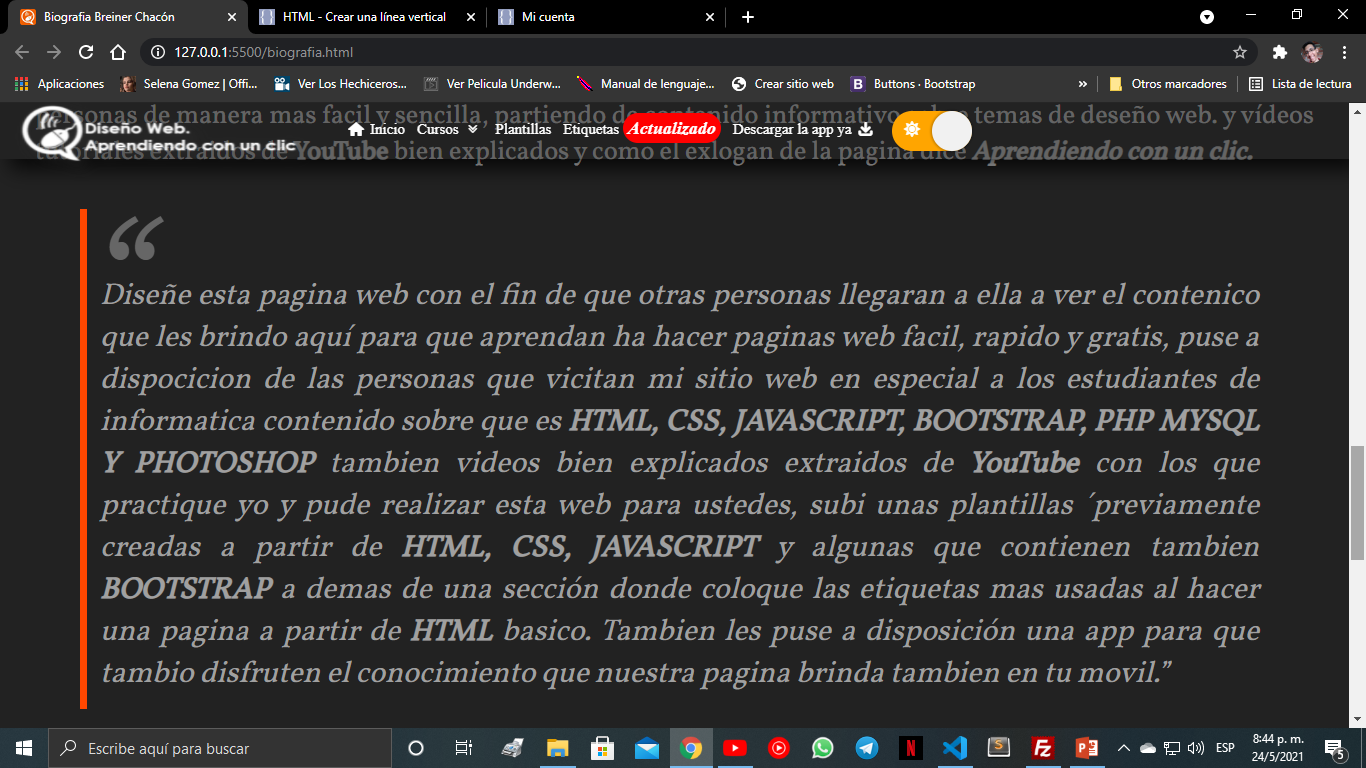
Task: Click the page vertical scrollbar thumb
Action: (1357, 503)
